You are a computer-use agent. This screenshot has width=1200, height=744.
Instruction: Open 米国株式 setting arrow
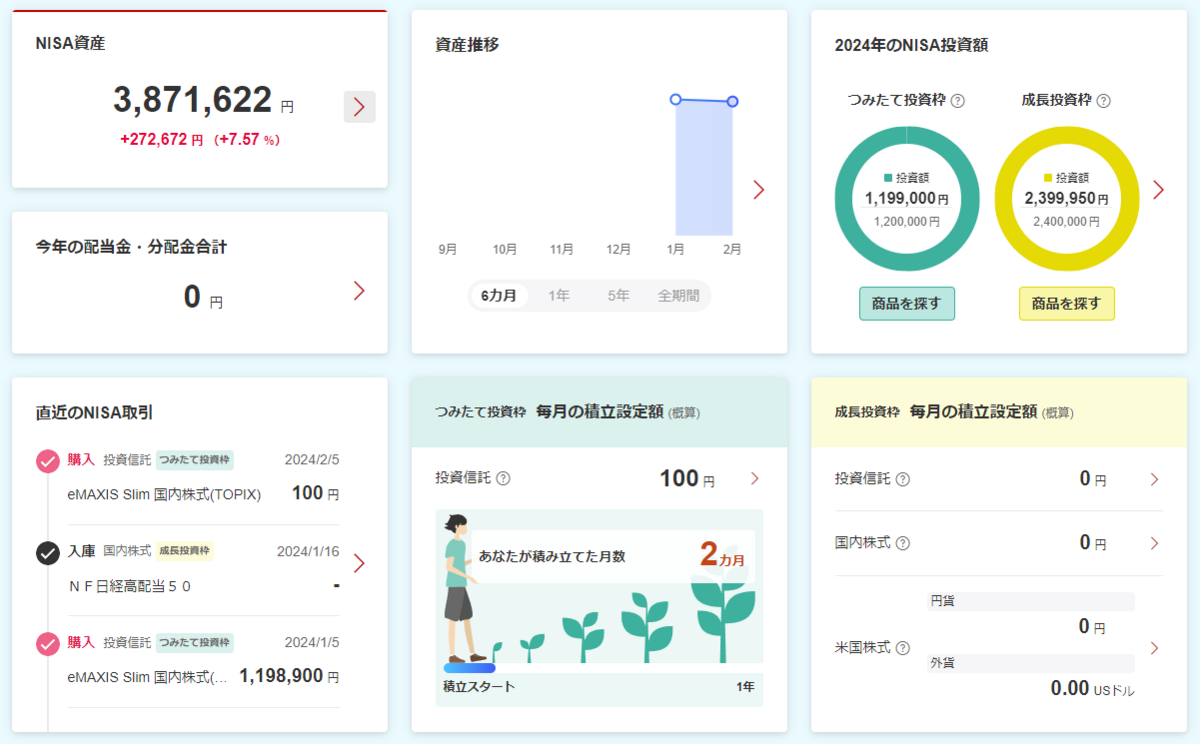tap(1154, 648)
